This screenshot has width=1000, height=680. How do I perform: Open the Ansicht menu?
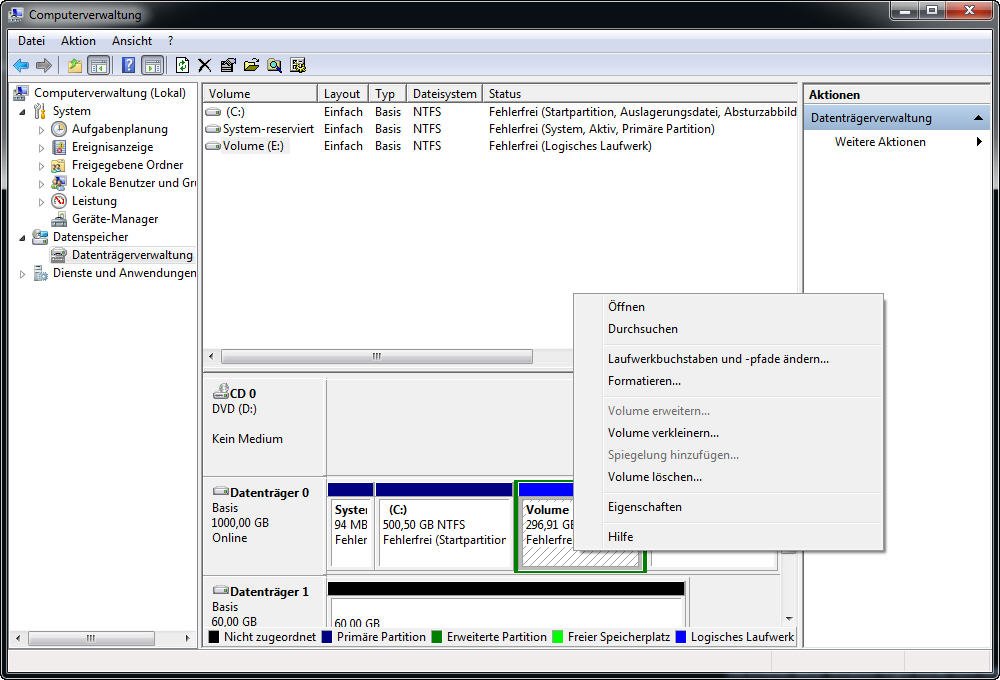pos(132,41)
